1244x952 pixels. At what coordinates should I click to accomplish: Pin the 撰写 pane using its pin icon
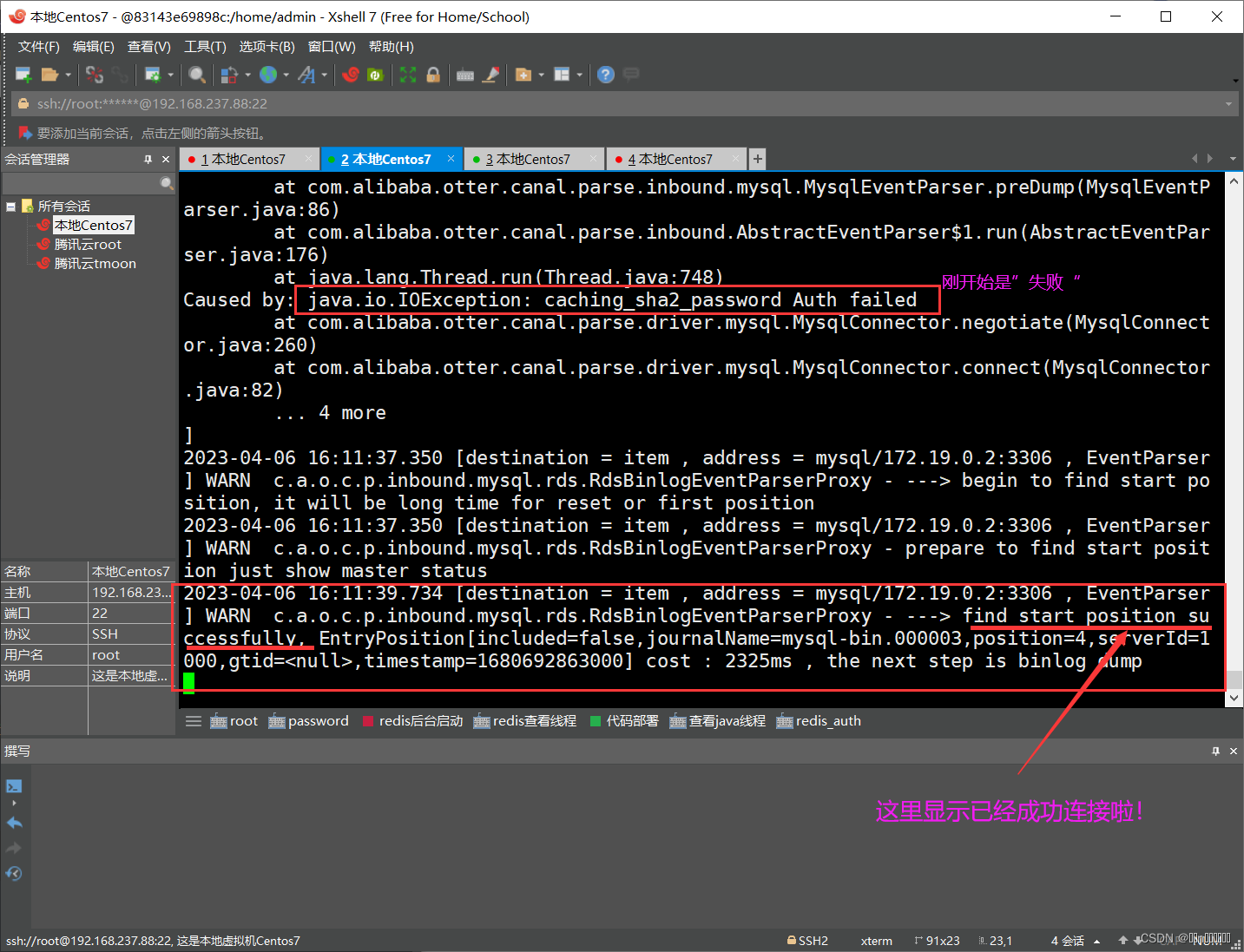[1215, 751]
